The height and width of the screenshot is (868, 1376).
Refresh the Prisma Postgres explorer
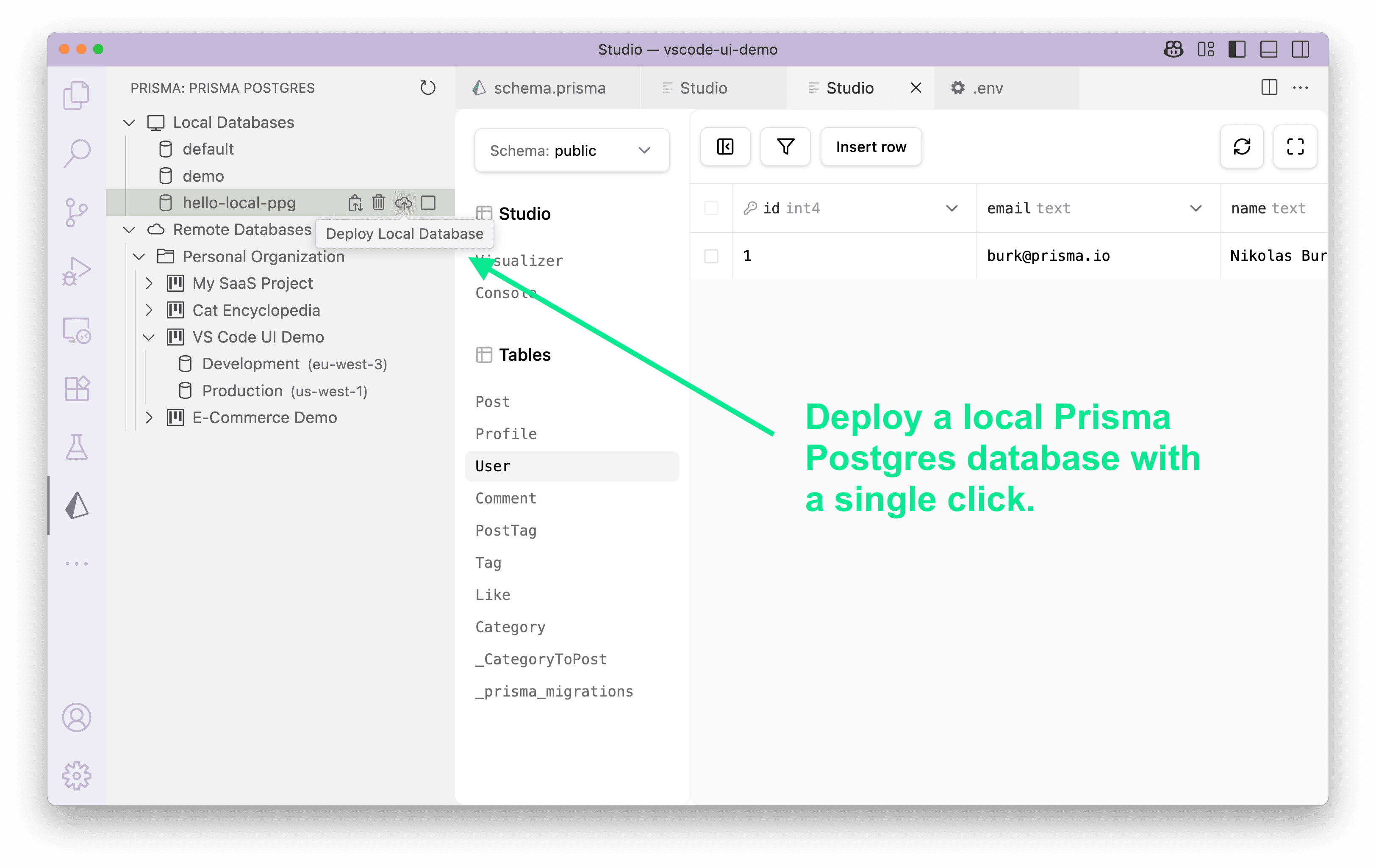coord(428,88)
